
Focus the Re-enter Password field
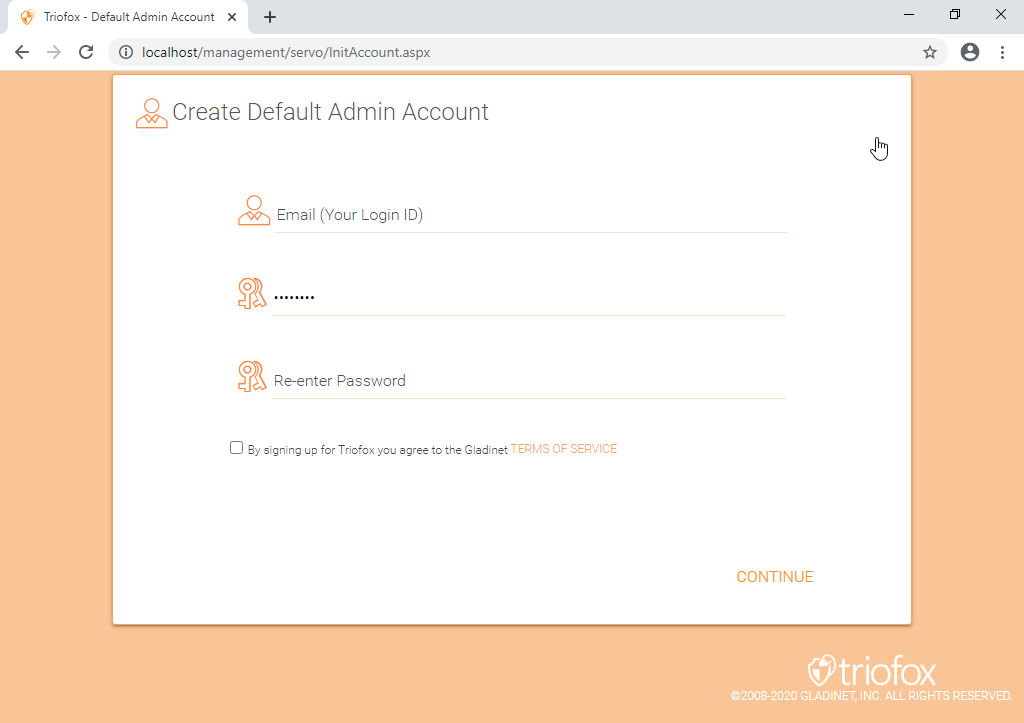pyautogui.click(x=528, y=381)
